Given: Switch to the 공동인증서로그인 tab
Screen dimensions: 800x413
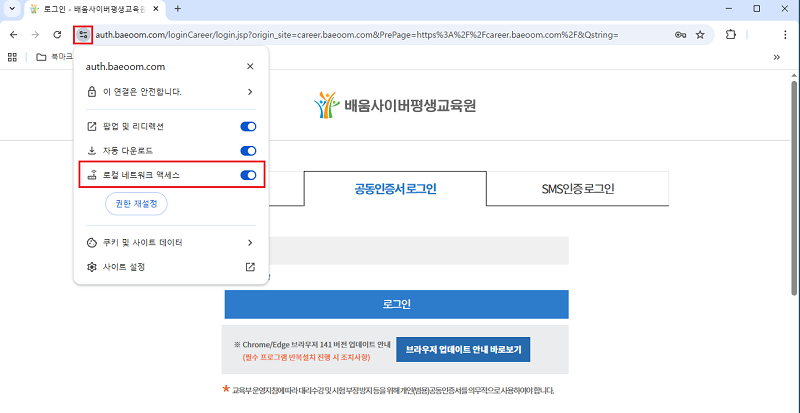Looking at the screenshot, I should tap(395, 189).
